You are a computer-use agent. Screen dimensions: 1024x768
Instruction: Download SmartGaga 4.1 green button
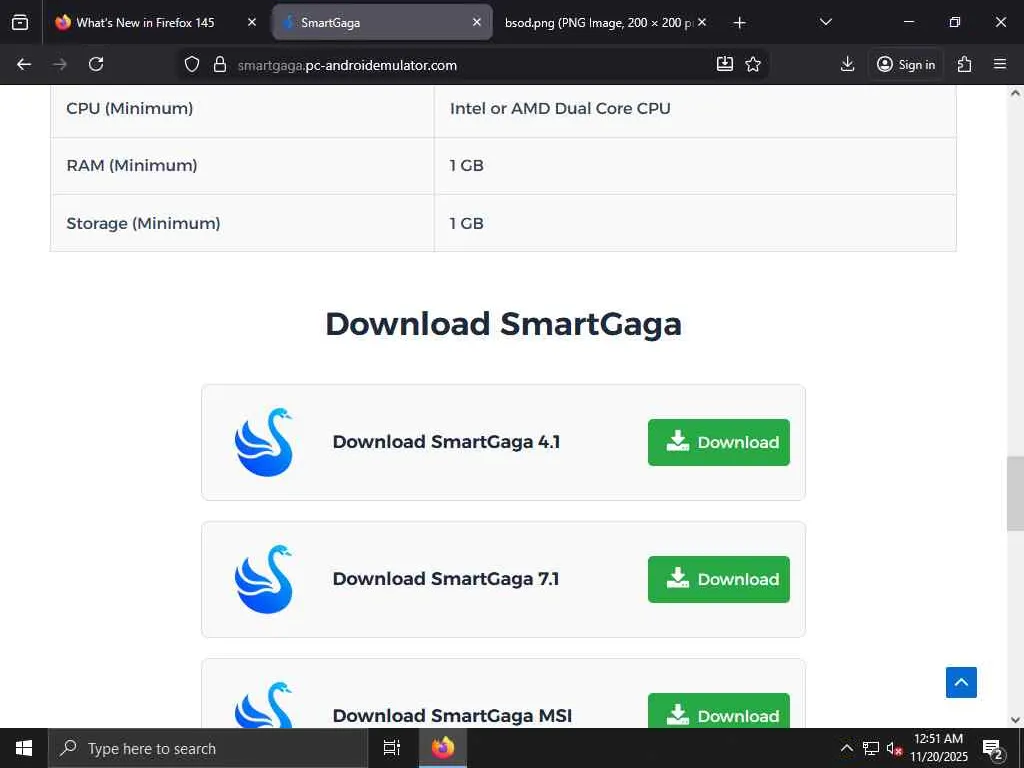pos(718,442)
